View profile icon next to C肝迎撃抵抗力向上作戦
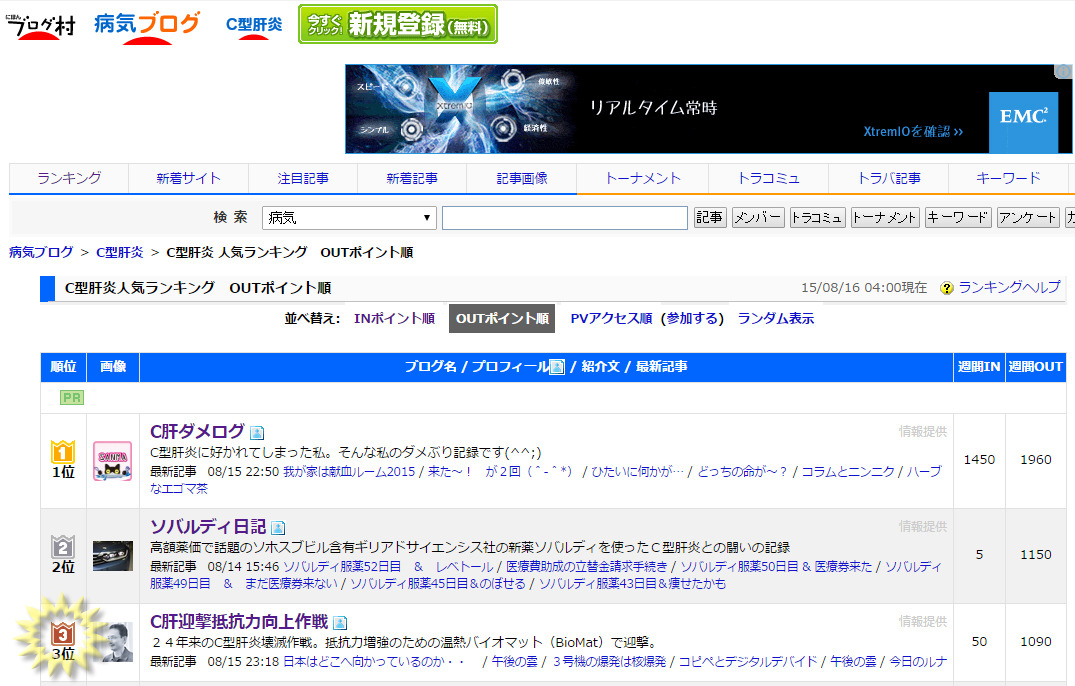This screenshot has width=1075, height=686. (x=340, y=622)
